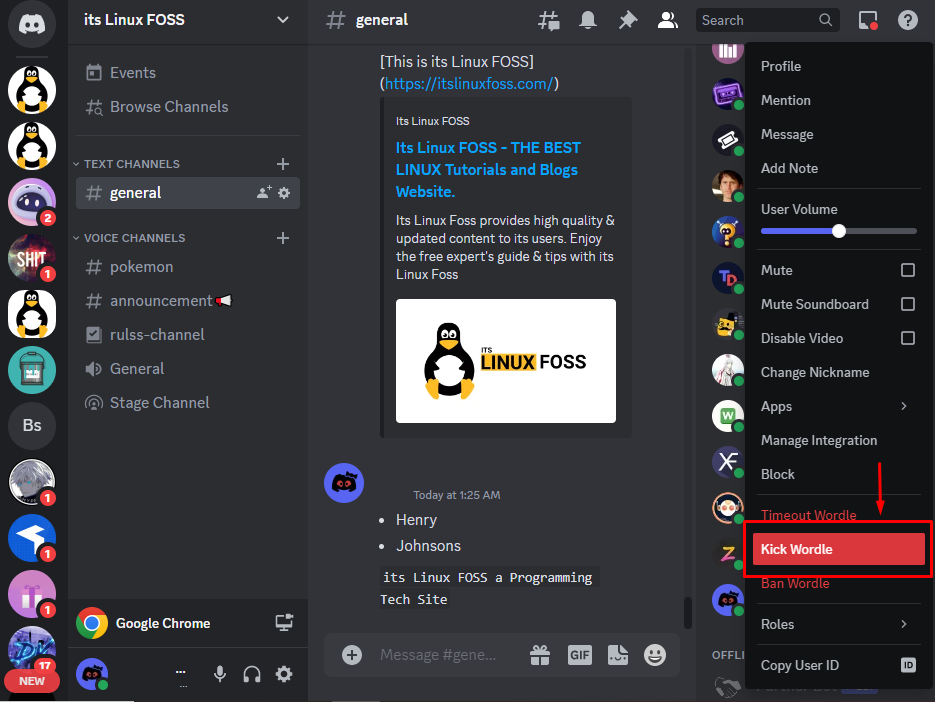The height and width of the screenshot is (702, 935).
Task: Toggle Mute Soundboard checkbox
Action: 908,304
